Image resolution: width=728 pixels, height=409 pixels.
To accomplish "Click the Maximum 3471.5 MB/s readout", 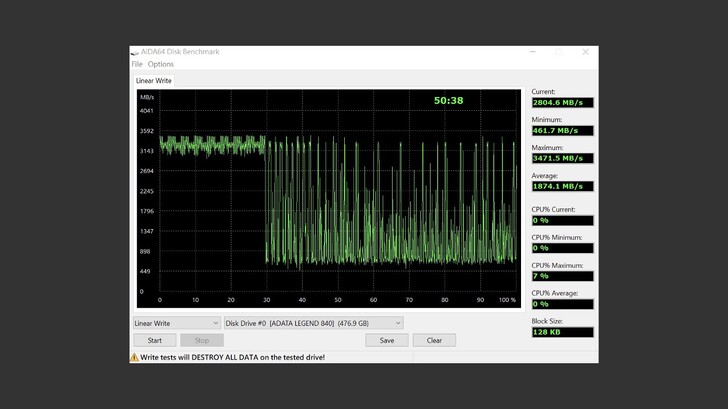I will pos(562,158).
